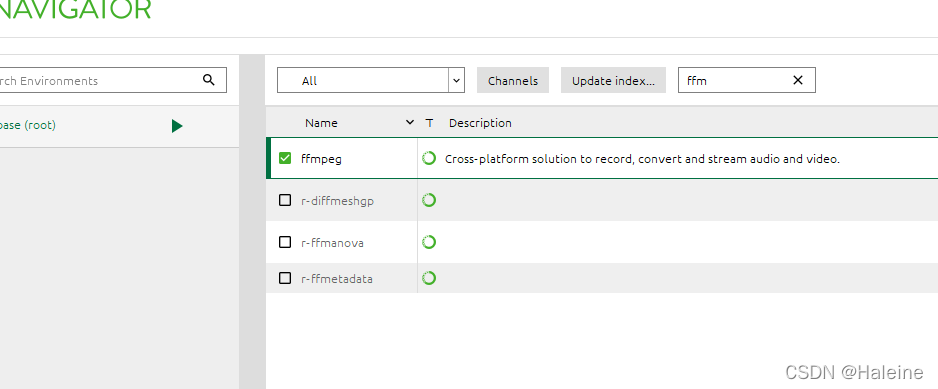Click the T column header

pyautogui.click(x=429, y=123)
